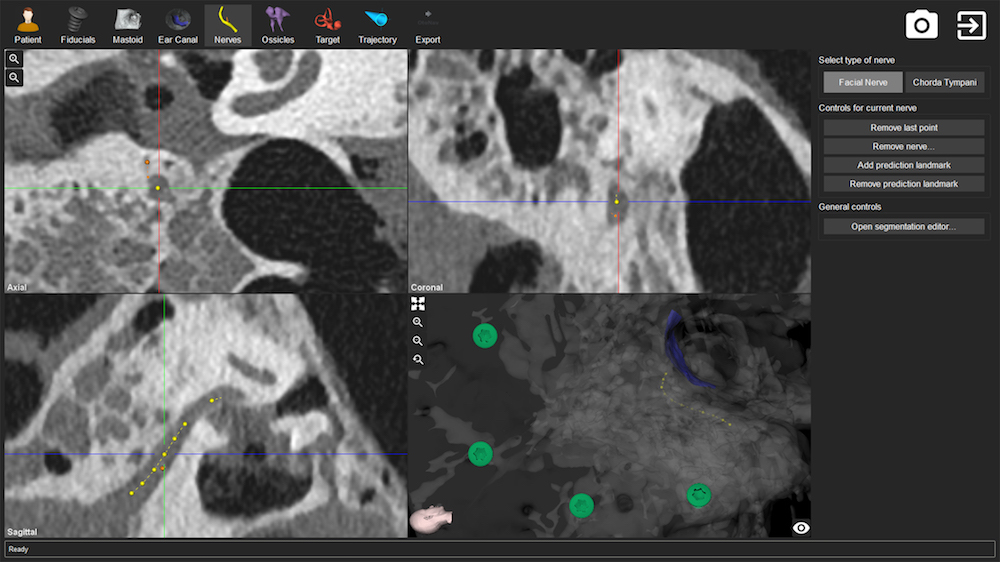Reset zoom in the 3D view
1000x562 pixels.
click(x=418, y=359)
